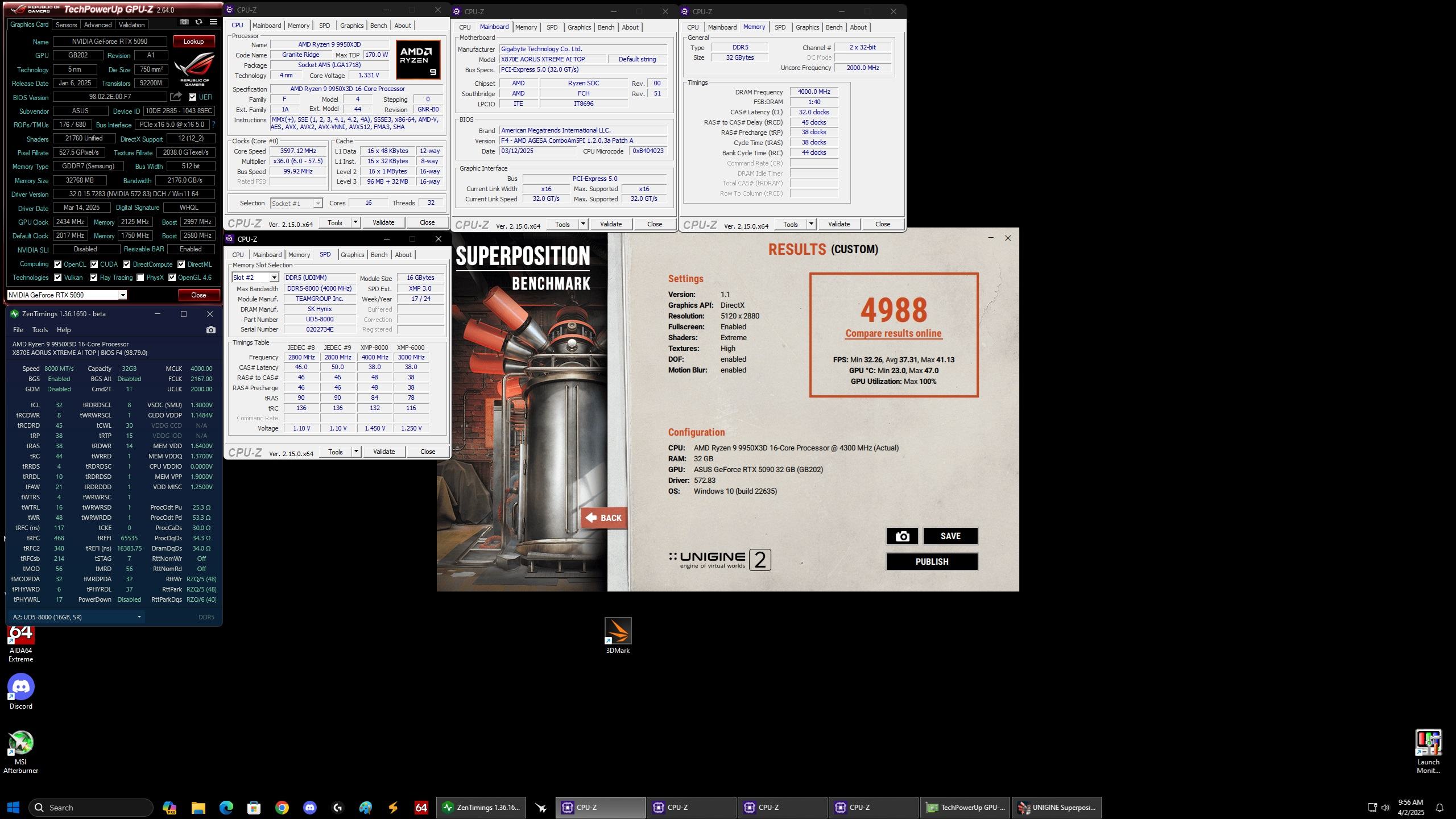Open the Bench tab in CPU-Z CPU window
1456x819 pixels.
point(378,26)
